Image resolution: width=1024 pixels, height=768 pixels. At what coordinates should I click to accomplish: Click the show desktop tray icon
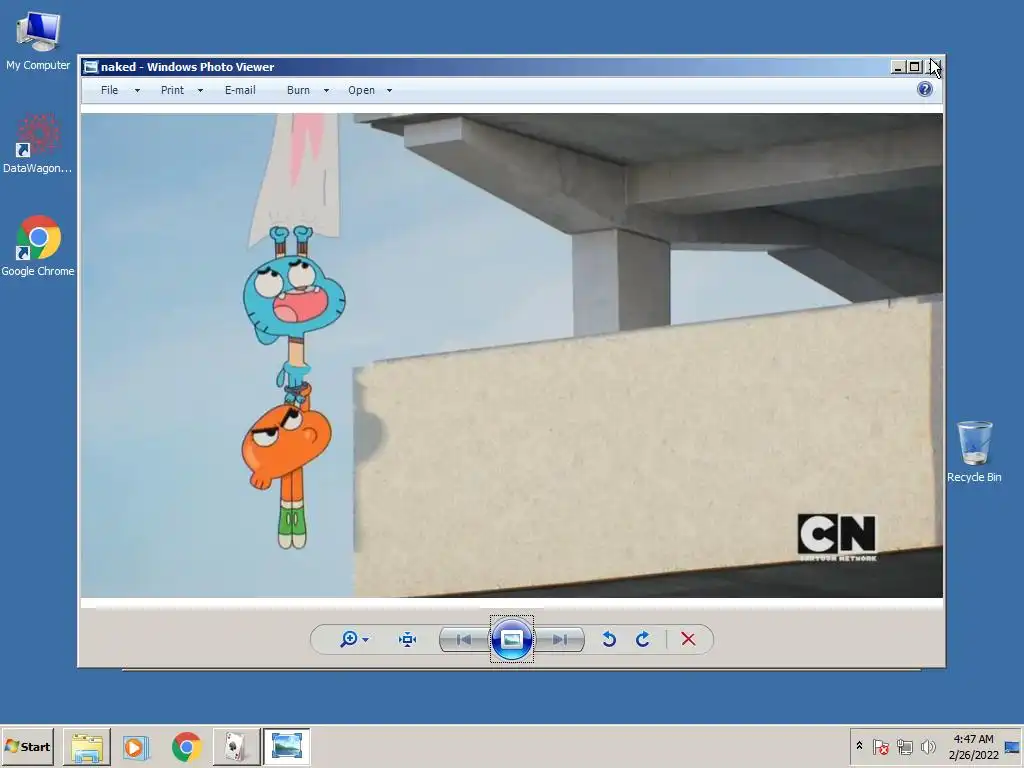pos(1013,746)
